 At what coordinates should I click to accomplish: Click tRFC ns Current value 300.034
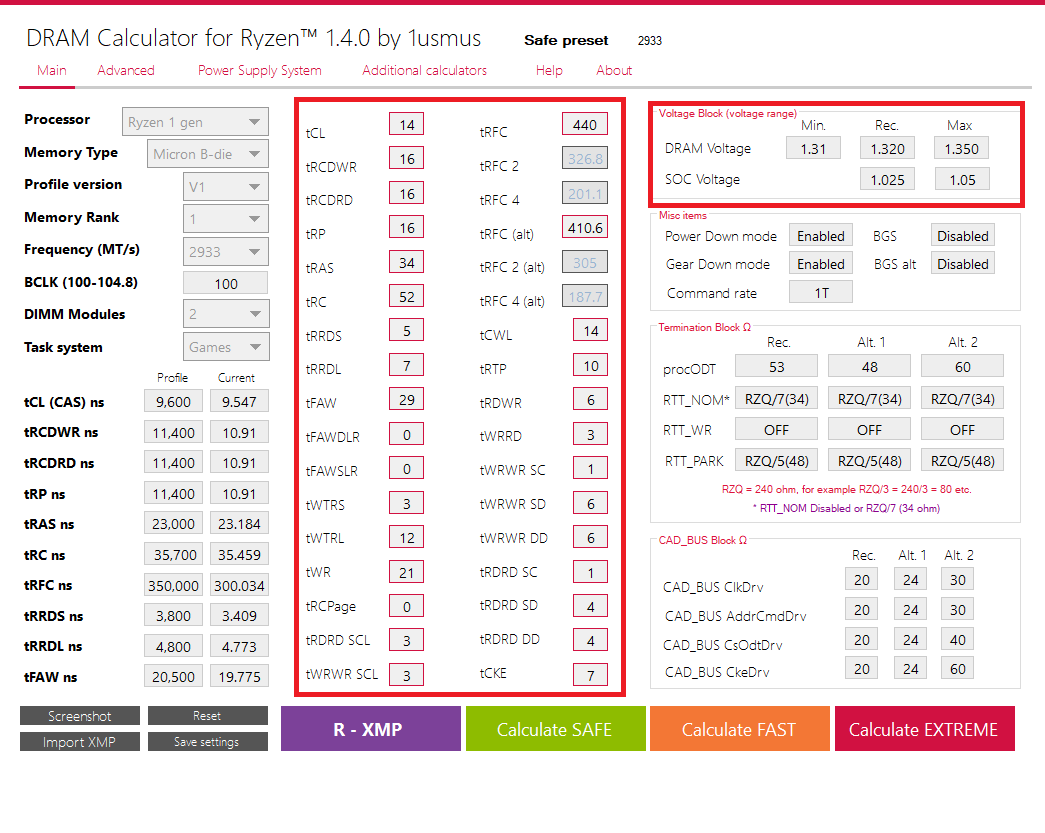[239, 585]
